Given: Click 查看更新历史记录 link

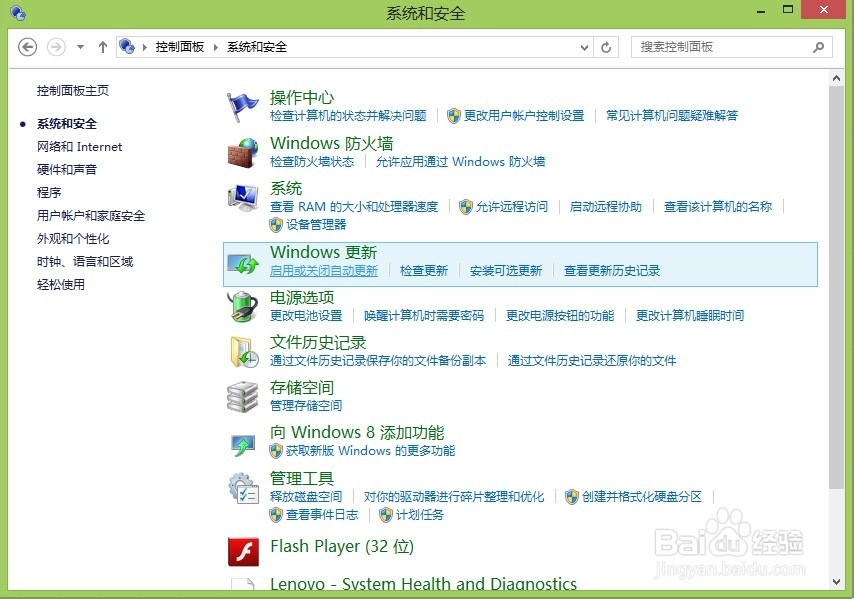Looking at the screenshot, I should (612, 271).
